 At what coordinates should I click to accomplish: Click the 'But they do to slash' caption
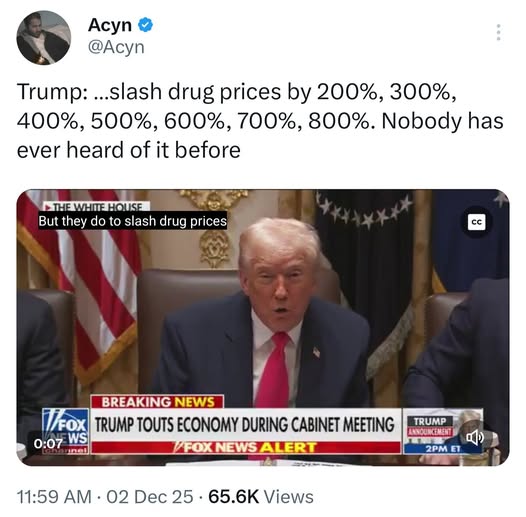point(133,221)
